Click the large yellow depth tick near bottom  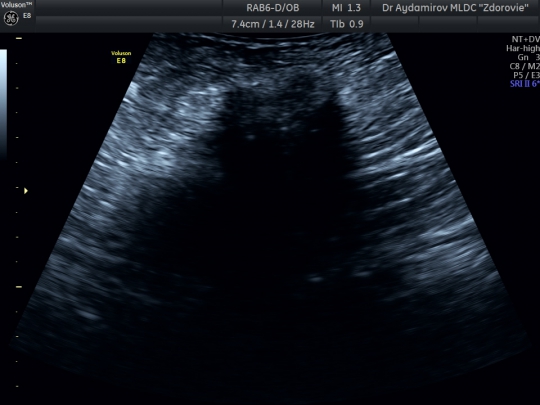[19, 287]
